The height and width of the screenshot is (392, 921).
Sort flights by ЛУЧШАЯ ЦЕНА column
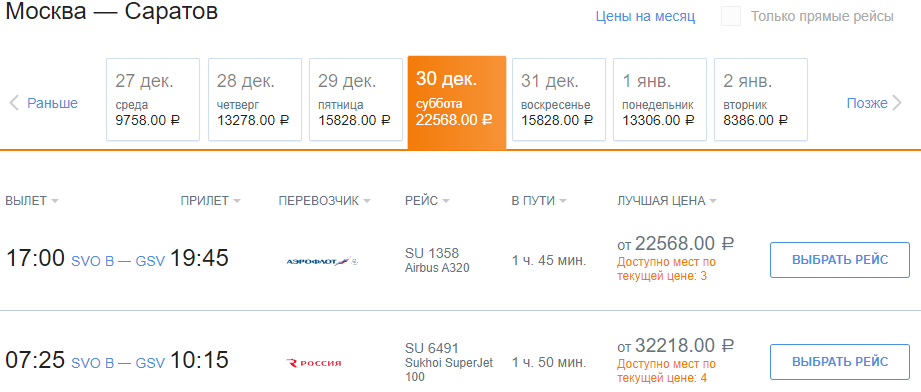667,201
